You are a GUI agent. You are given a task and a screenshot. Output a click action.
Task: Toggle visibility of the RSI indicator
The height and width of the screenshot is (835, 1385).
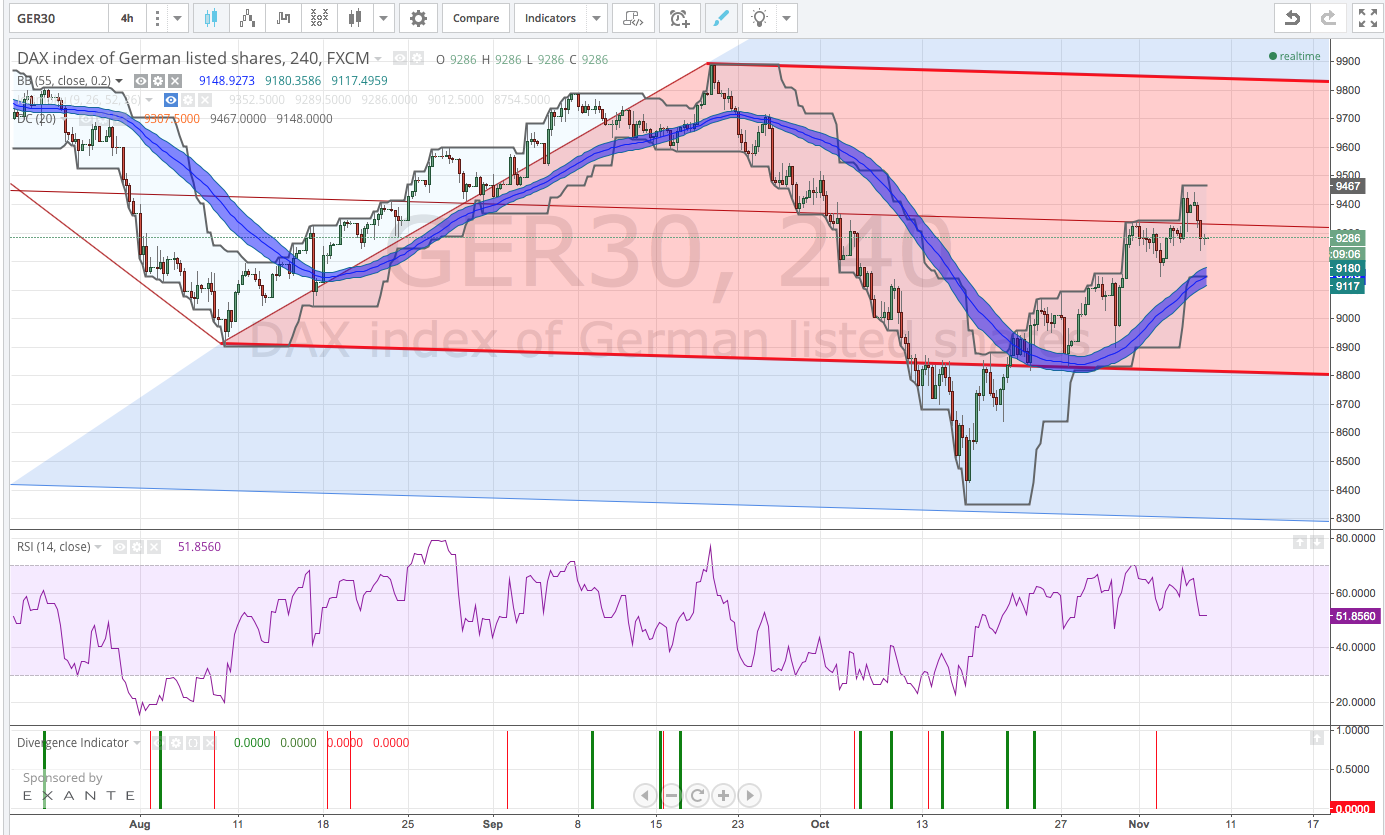point(120,547)
